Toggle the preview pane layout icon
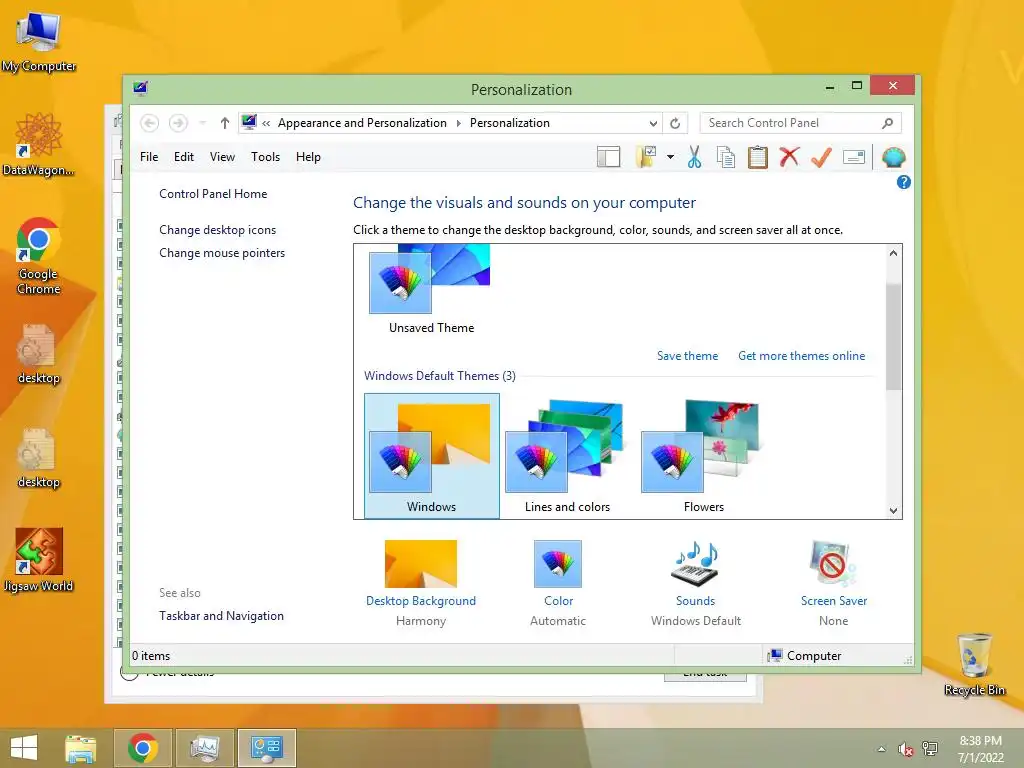The image size is (1024, 768). coord(608,157)
